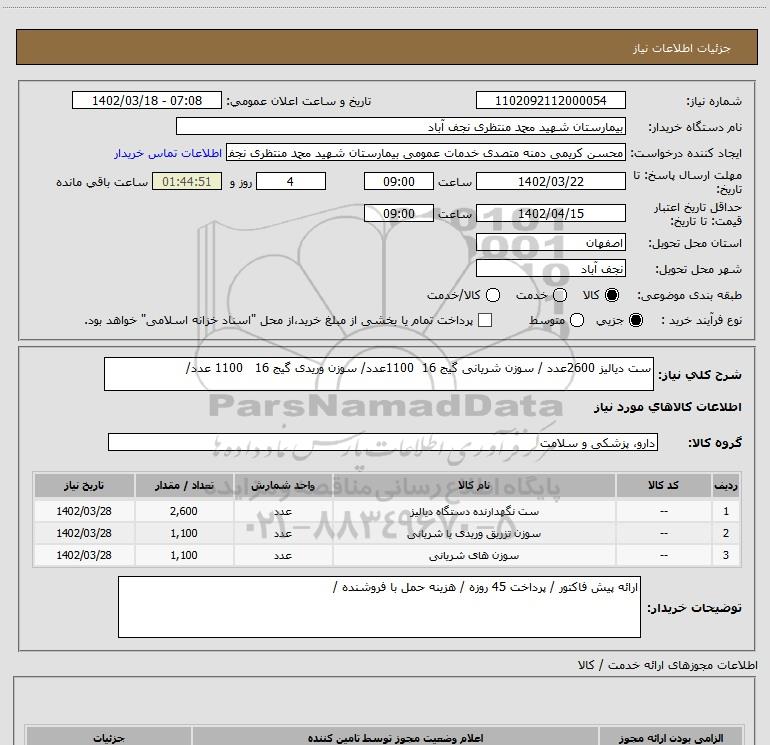Viewport: 770px width, 745px height.
Task: Click the remaining days field showing 4
Action: pyautogui.click(x=291, y=181)
